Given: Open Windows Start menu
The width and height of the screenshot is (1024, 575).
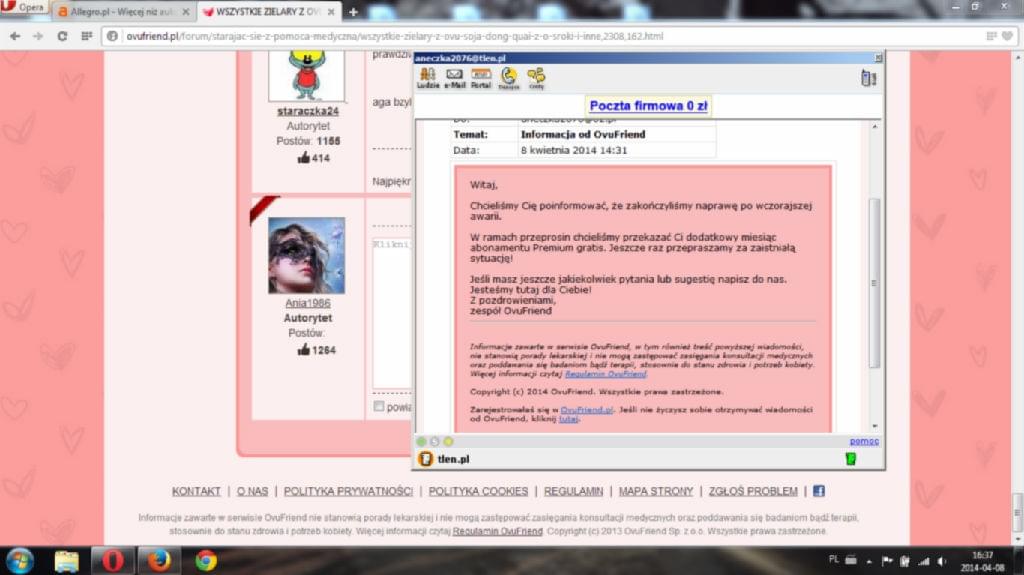Looking at the screenshot, I should [20, 561].
